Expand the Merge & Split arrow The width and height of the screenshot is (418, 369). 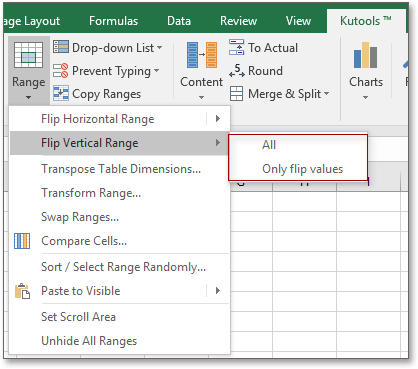[x=326, y=94]
